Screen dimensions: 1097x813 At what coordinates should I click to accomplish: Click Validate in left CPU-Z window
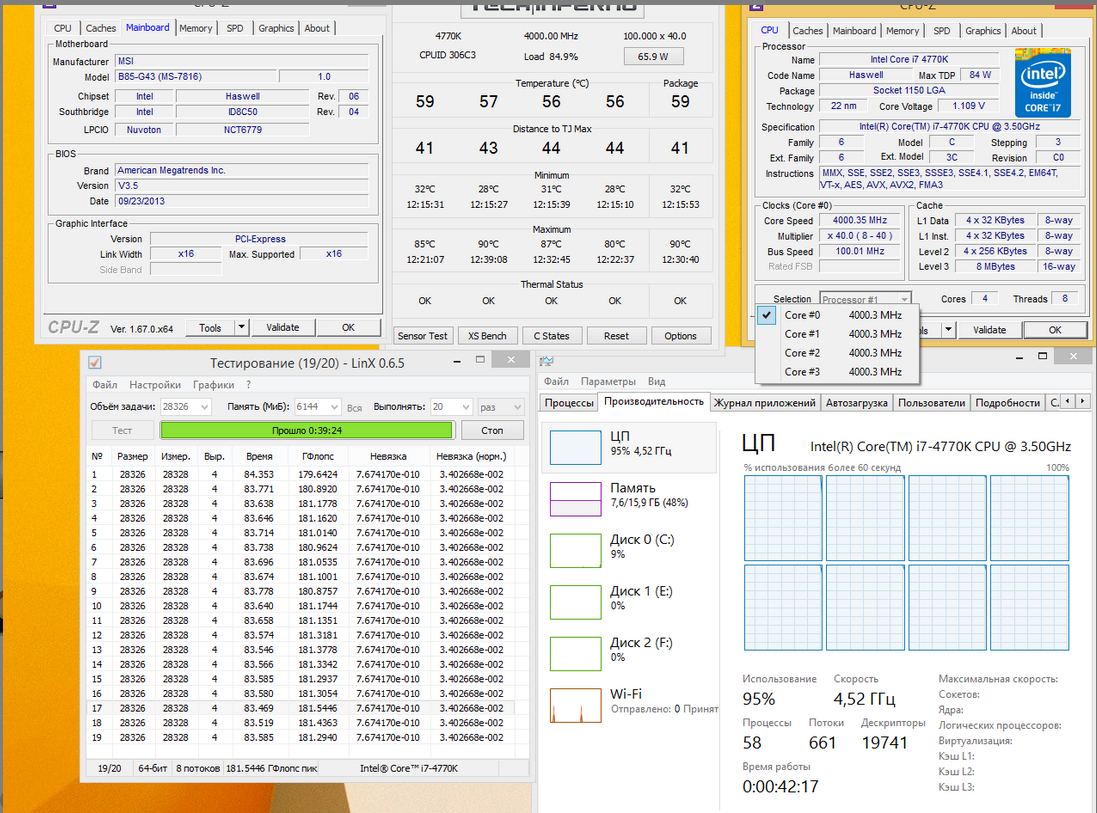[x=283, y=327]
